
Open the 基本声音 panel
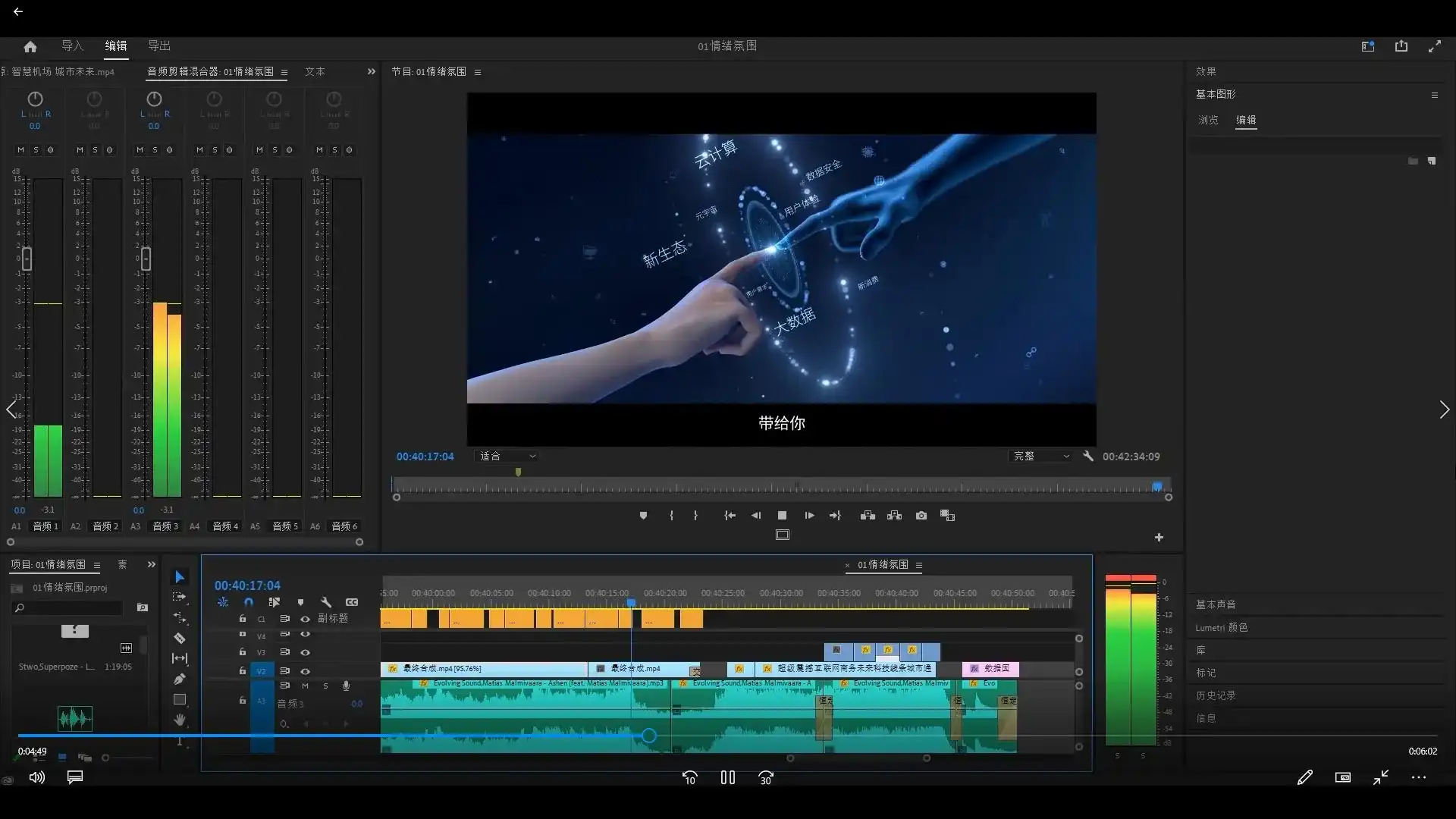click(x=1215, y=604)
